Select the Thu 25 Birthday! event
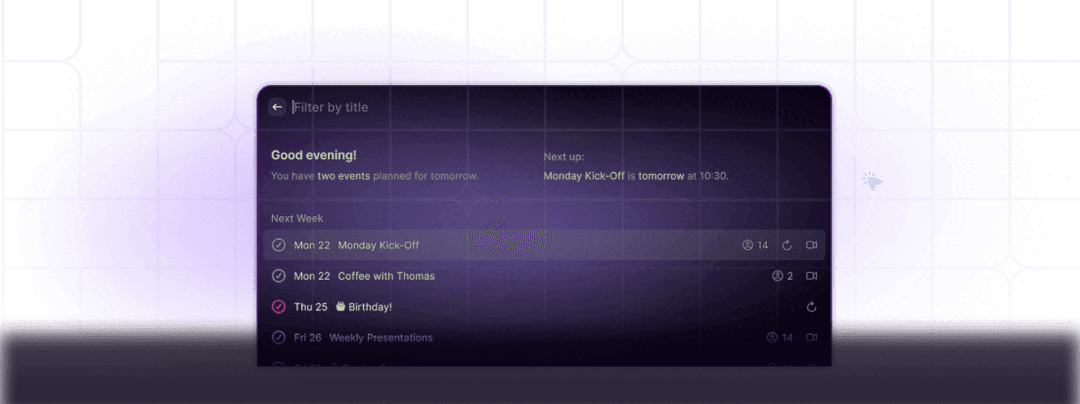This screenshot has width=1080, height=404. pos(365,307)
